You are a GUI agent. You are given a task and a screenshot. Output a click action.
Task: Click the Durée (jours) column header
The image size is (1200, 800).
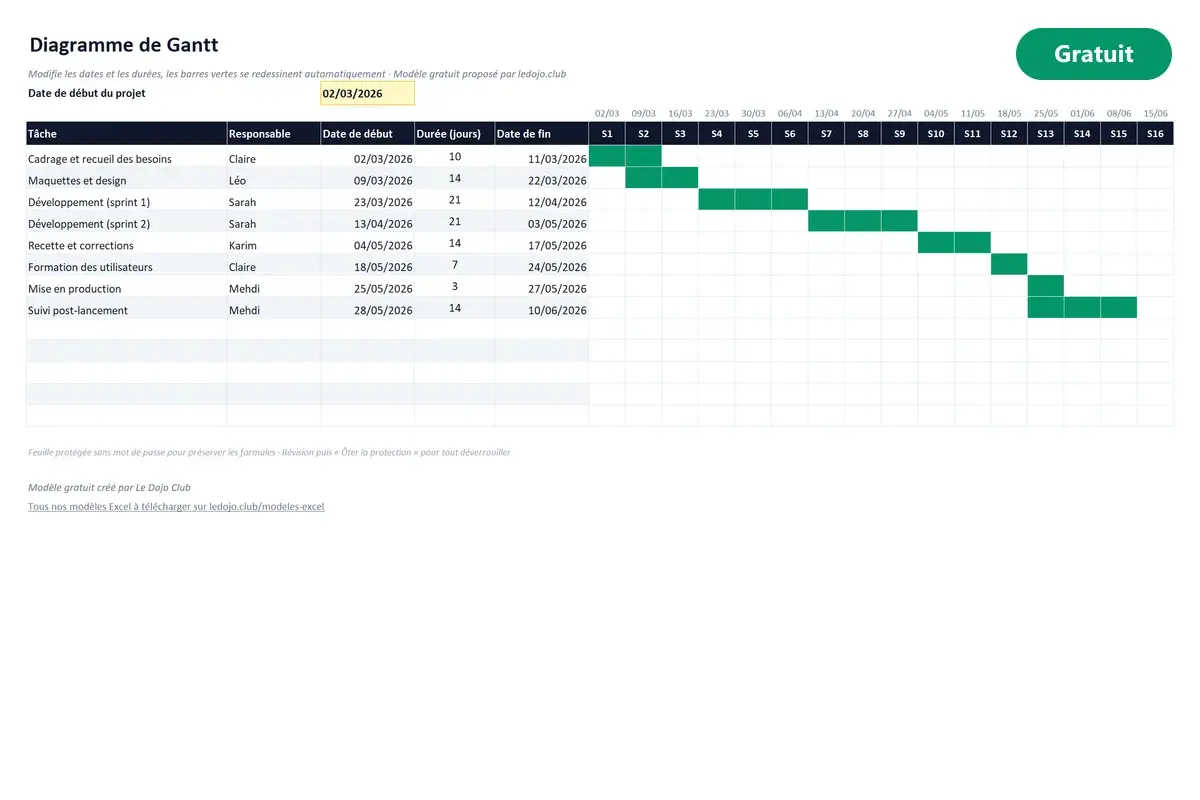(454, 133)
